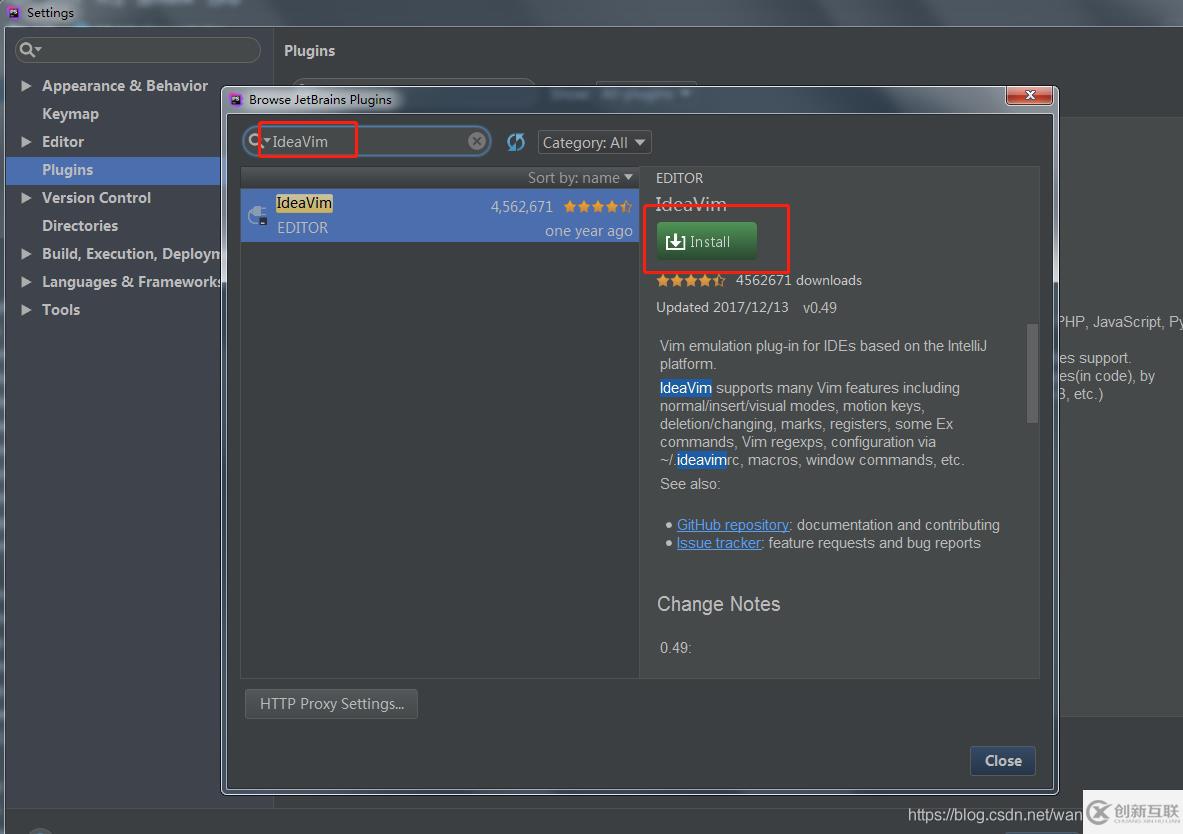Install the IdeaVim plugin
The height and width of the screenshot is (834, 1183).
[x=706, y=242]
